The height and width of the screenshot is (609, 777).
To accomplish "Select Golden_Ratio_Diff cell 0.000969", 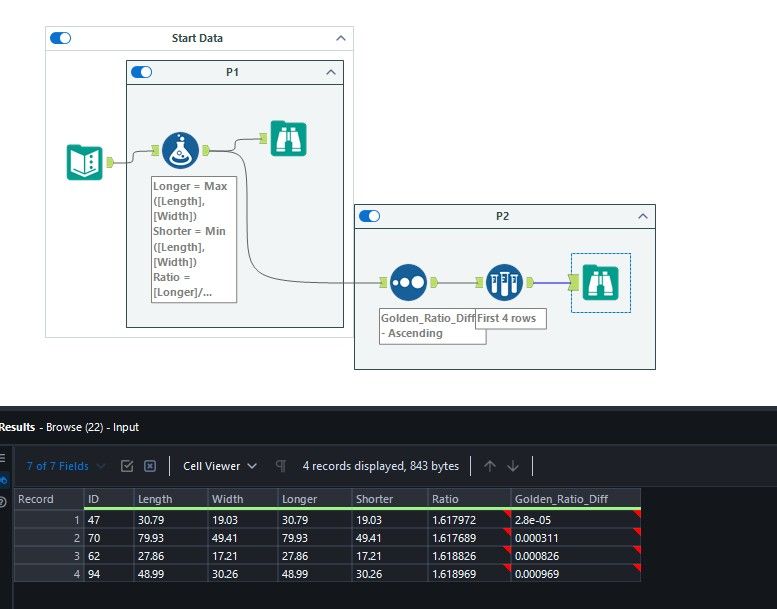I will point(576,574).
